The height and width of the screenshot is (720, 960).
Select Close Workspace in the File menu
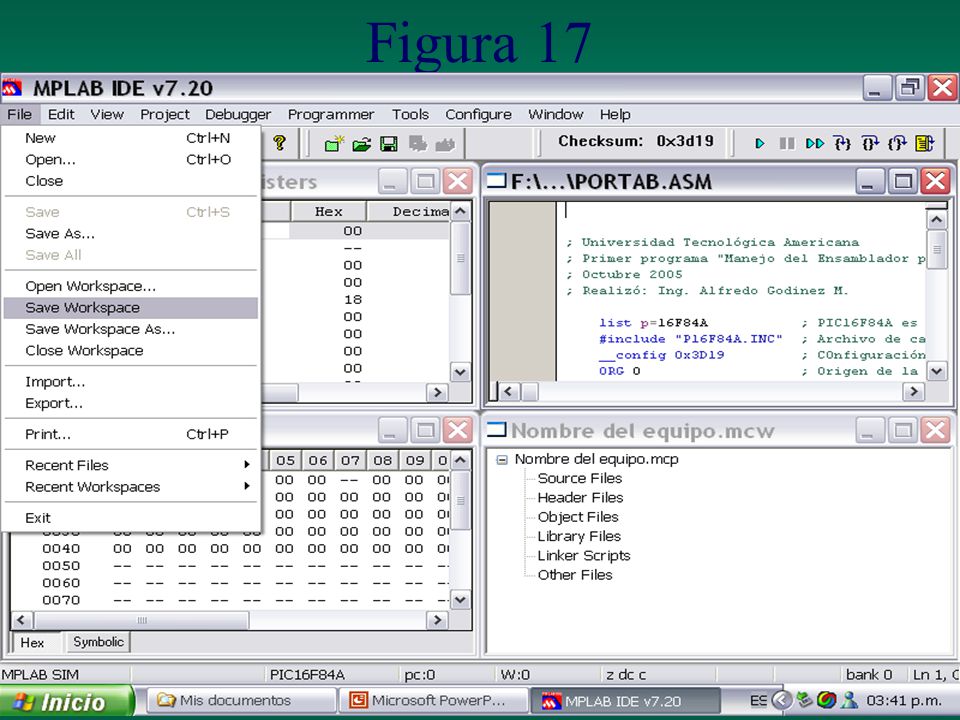point(130,350)
